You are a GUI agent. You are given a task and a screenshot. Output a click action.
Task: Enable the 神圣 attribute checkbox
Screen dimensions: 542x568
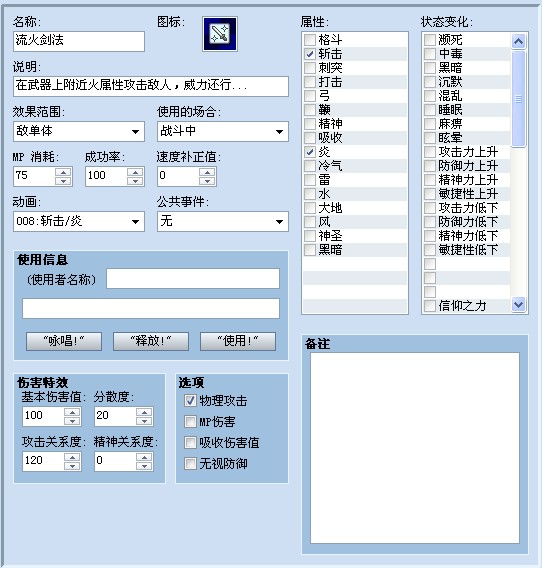310,236
